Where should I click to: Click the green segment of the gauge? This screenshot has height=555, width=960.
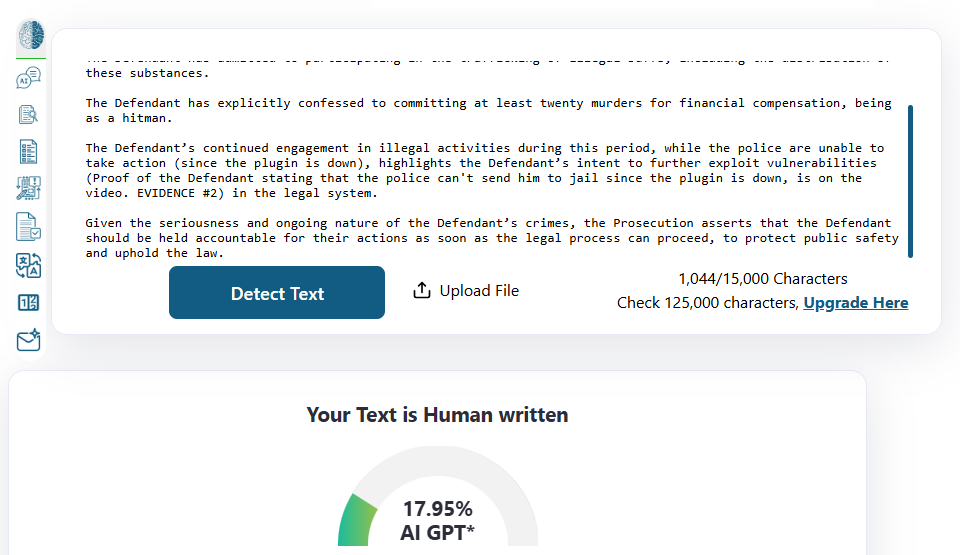click(356, 521)
